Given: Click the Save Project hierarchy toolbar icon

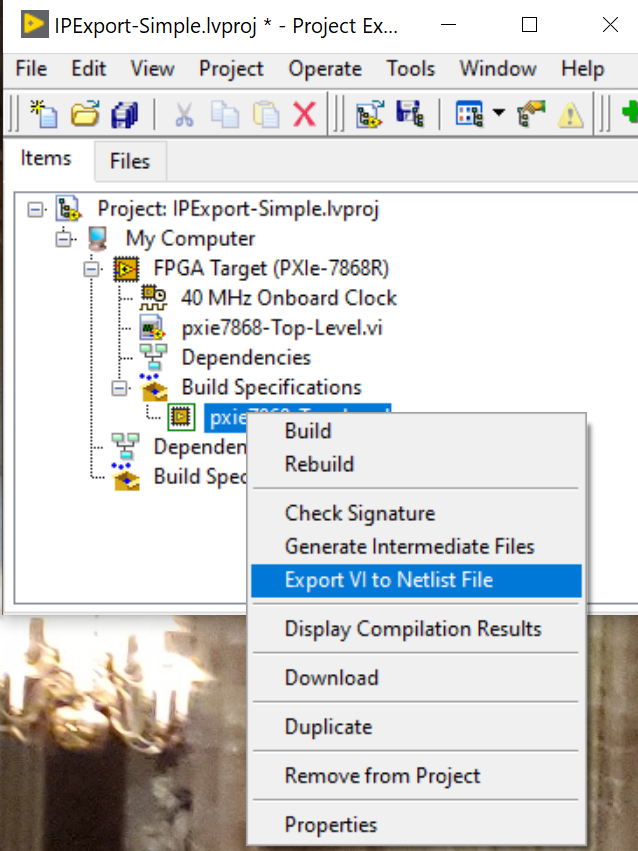Looking at the screenshot, I should pos(410,114).
